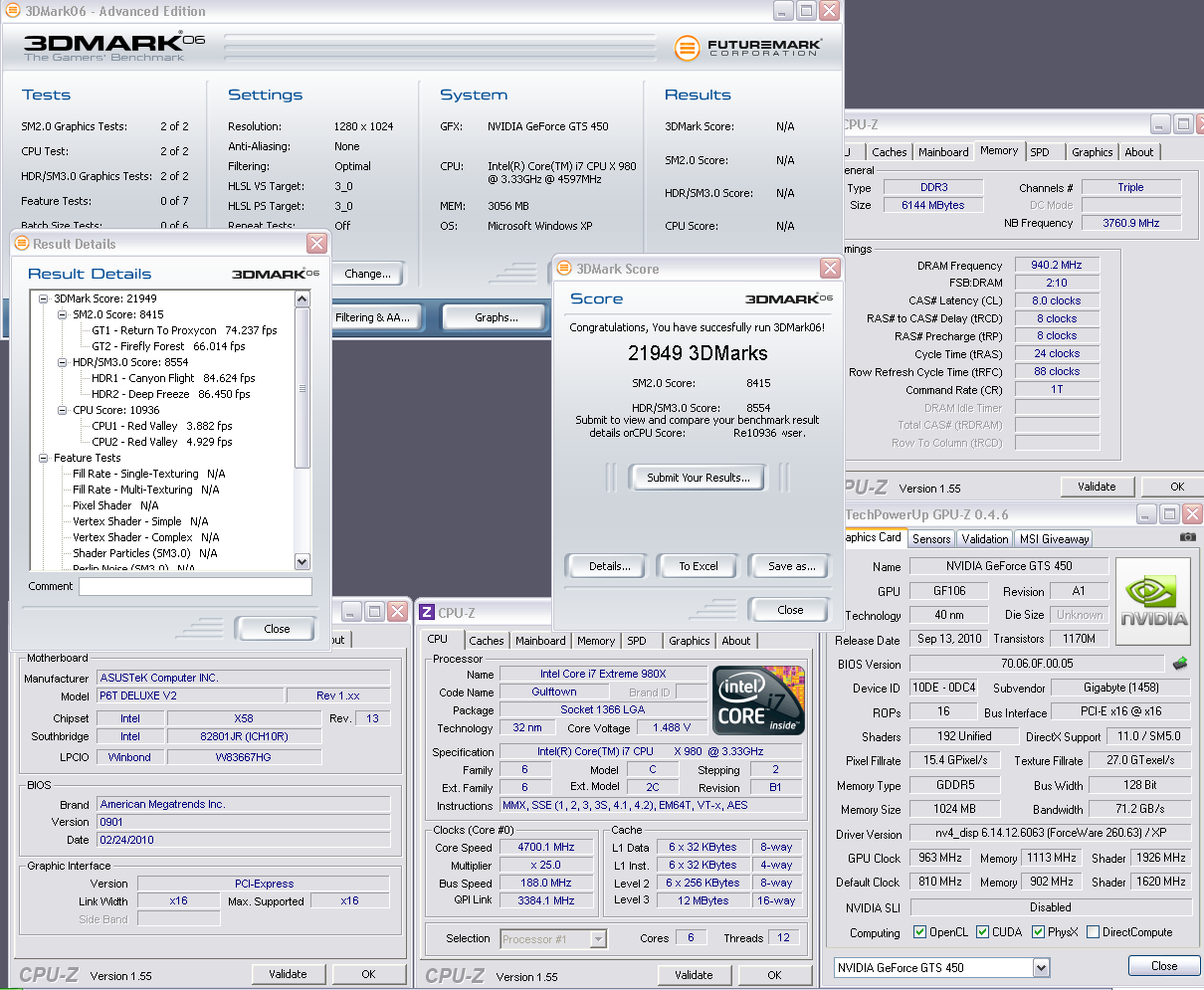The image size is (1204, 990).
Task: Open the Processor #1 selection dropdown
Action: (598, 938)
